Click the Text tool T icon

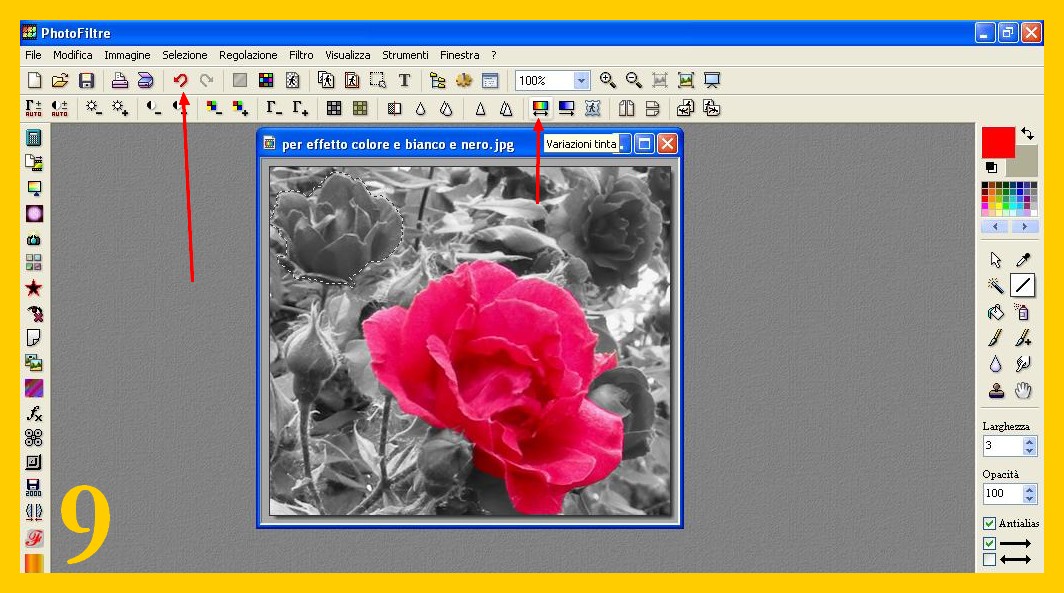(404, 81)
